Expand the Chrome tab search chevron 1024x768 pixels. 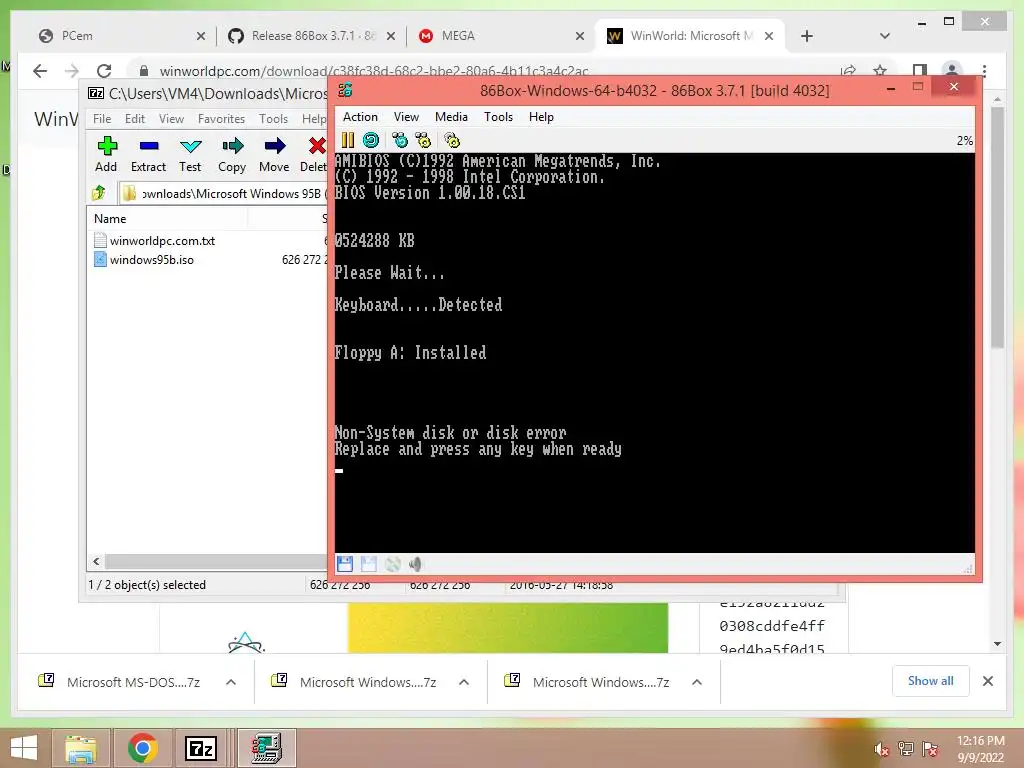click(x=885, y=36)
